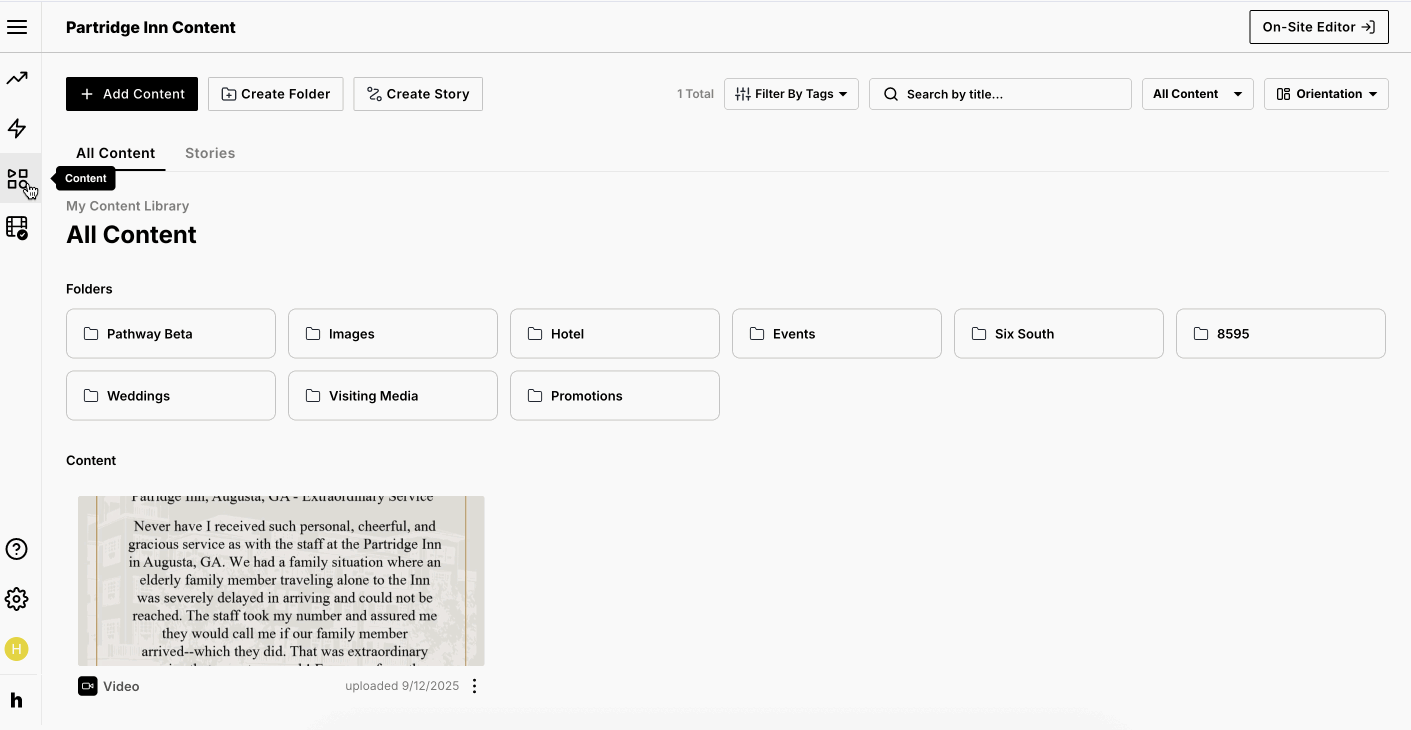Select the lightning quick-actions icon
Image resolution: width=1411 pixels, height=730 pixels.
(x=17, y=128)
